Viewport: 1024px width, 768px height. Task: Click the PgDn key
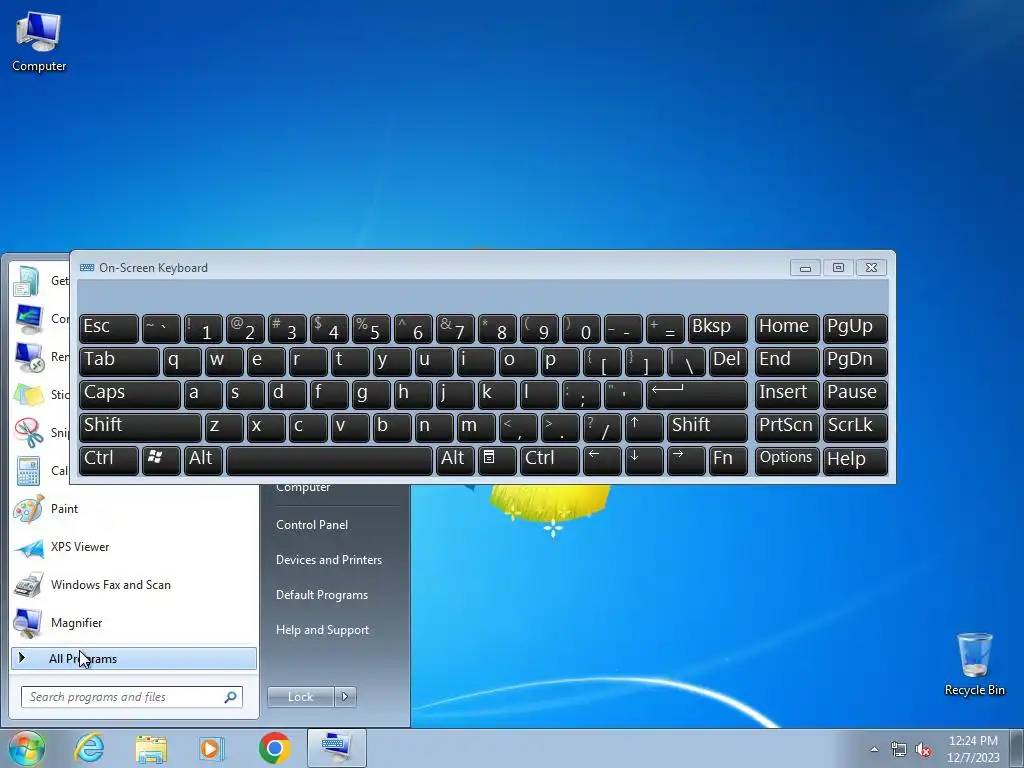[855, 361]
